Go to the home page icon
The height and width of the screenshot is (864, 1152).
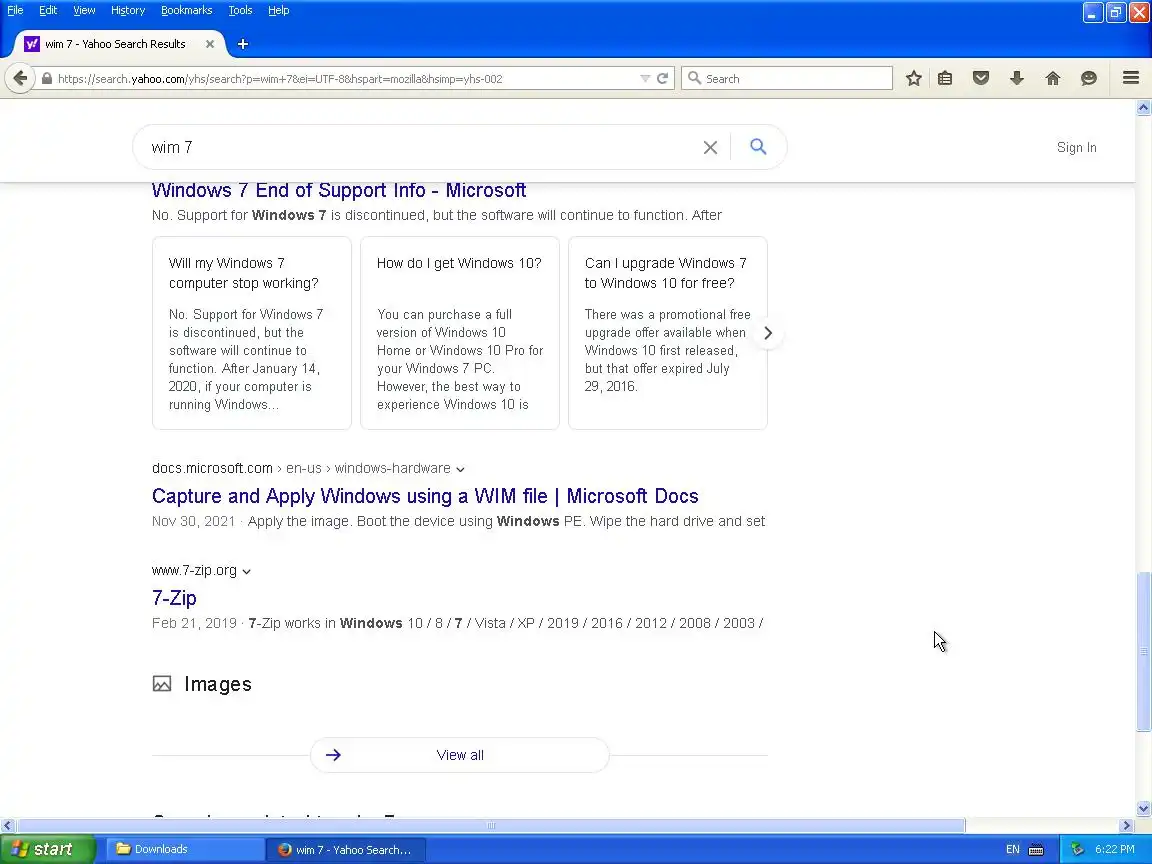(1053, 78)
